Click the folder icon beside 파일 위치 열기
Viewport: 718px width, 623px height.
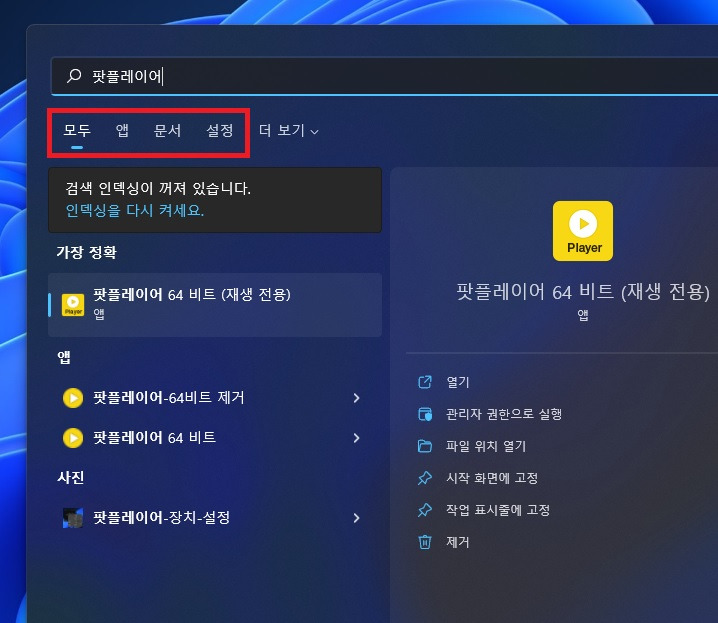click(425, 446)
